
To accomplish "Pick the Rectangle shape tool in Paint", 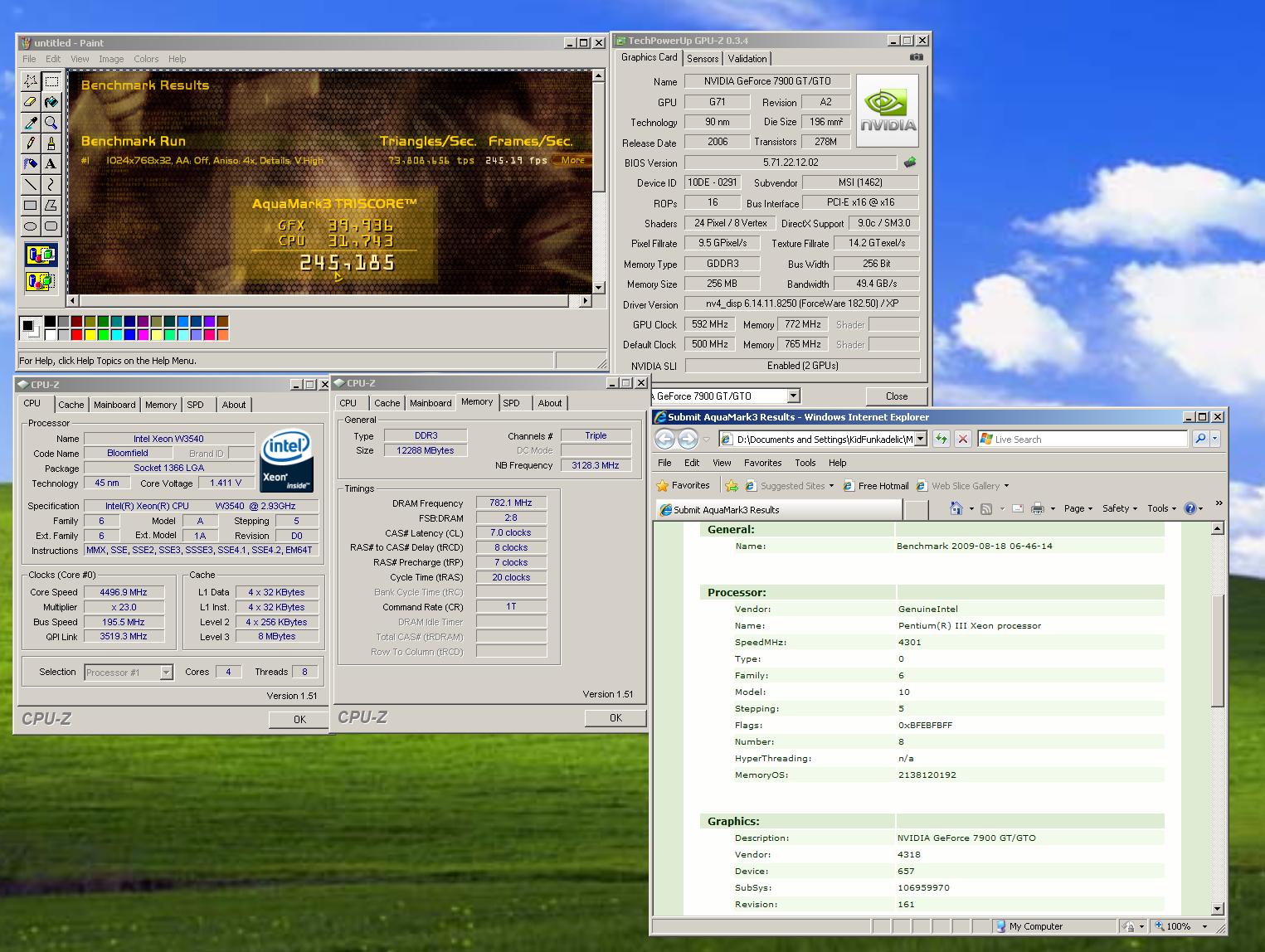I will point(31,205).
